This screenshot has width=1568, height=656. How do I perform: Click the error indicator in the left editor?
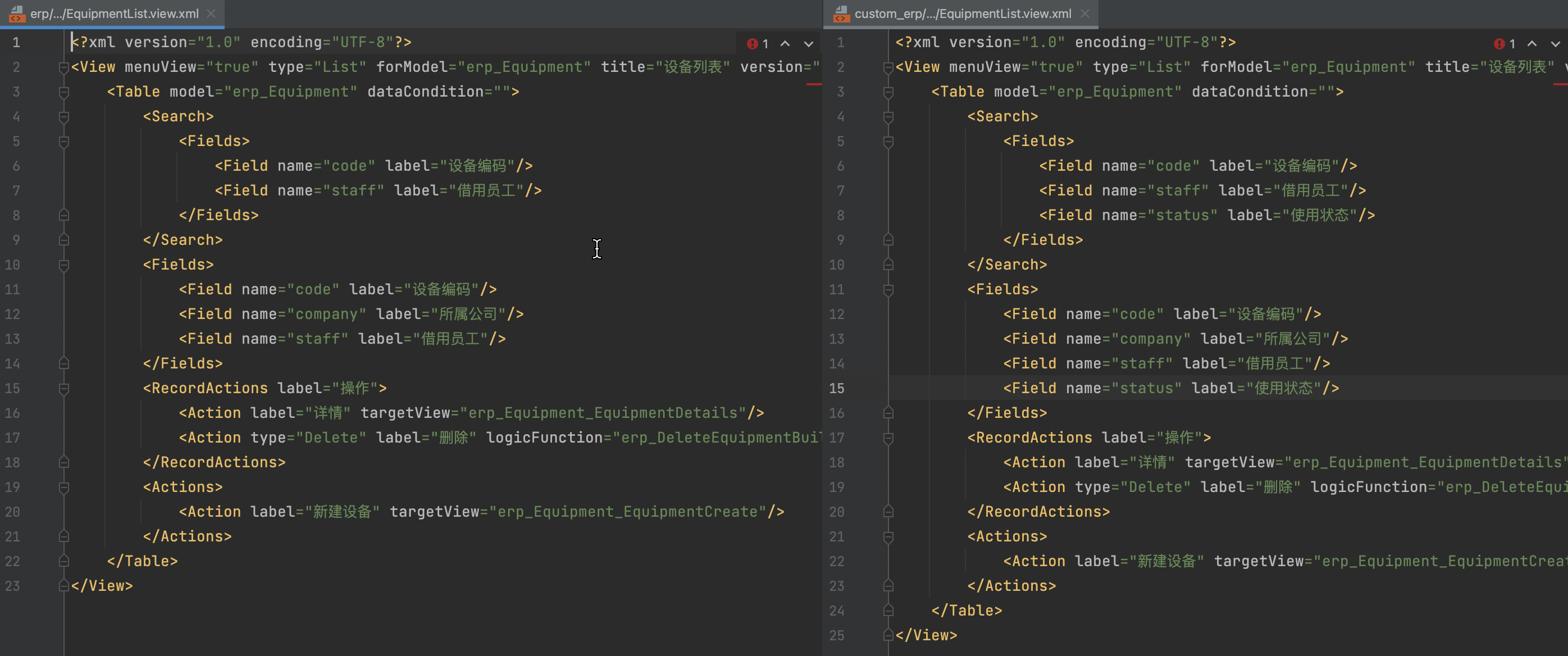click(753, 43)
